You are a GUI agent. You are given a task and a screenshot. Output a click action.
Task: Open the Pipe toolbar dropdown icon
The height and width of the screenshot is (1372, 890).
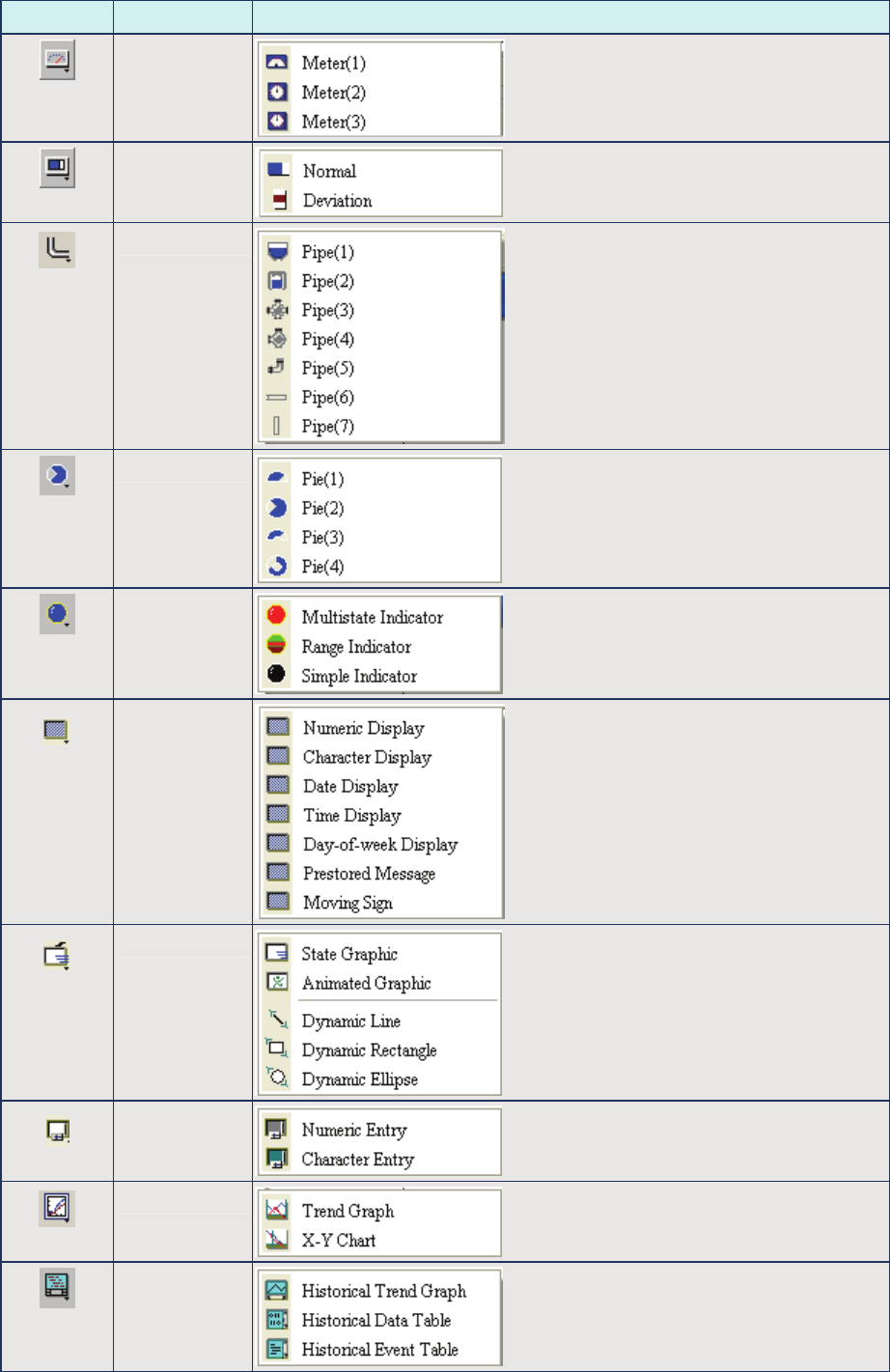[x=57, y=250]
